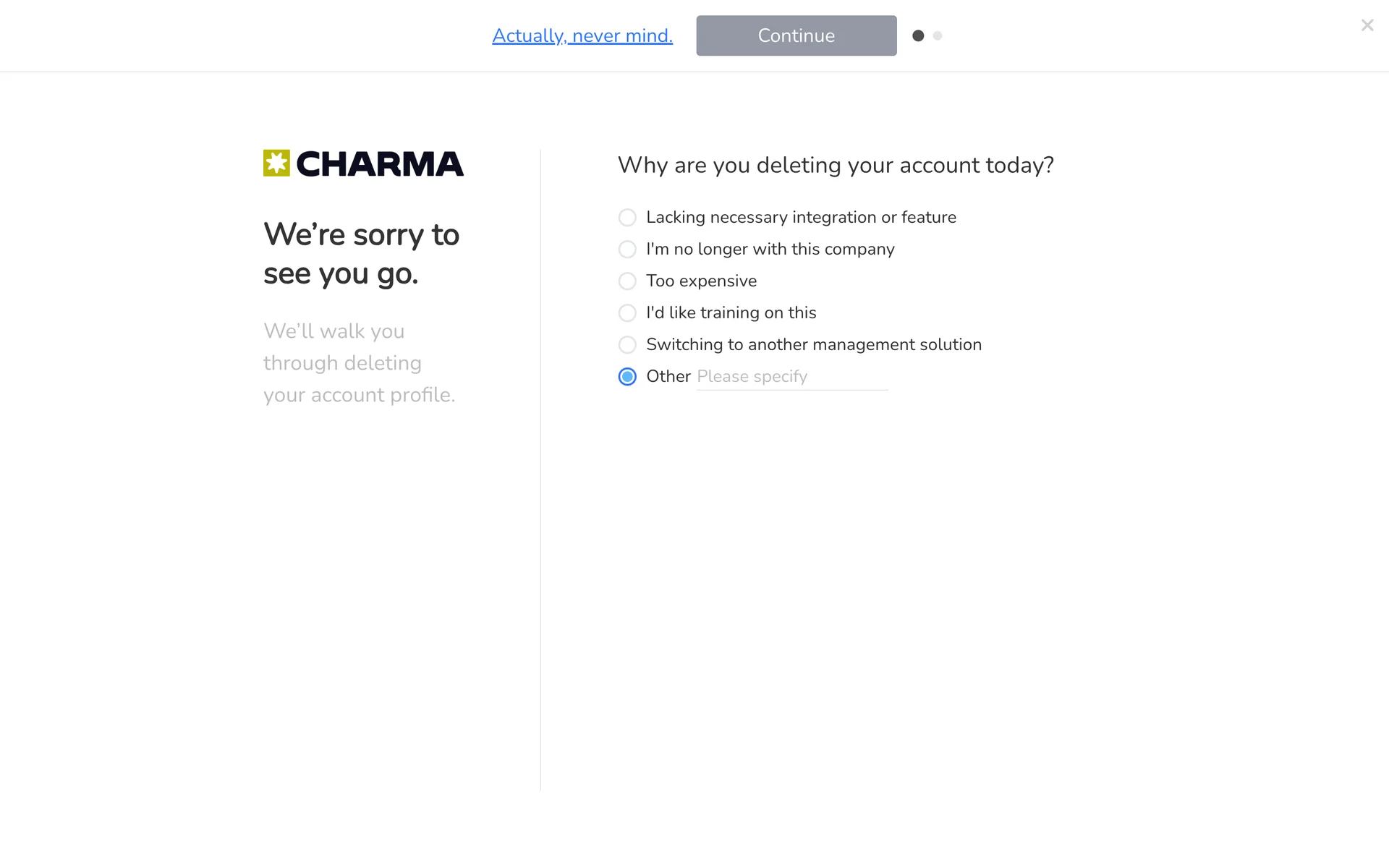The height and width of the screenshot is (868, 1389).
Task: Choose "Switching to another management solution"
Action: click(627, 345)
